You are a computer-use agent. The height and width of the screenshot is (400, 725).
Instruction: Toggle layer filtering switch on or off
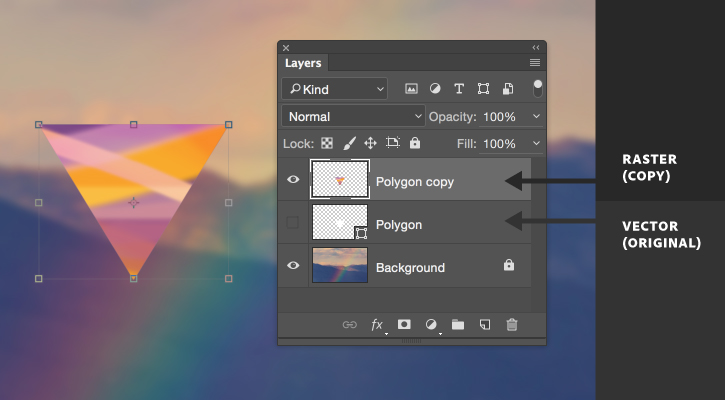(x=538, y=88)
